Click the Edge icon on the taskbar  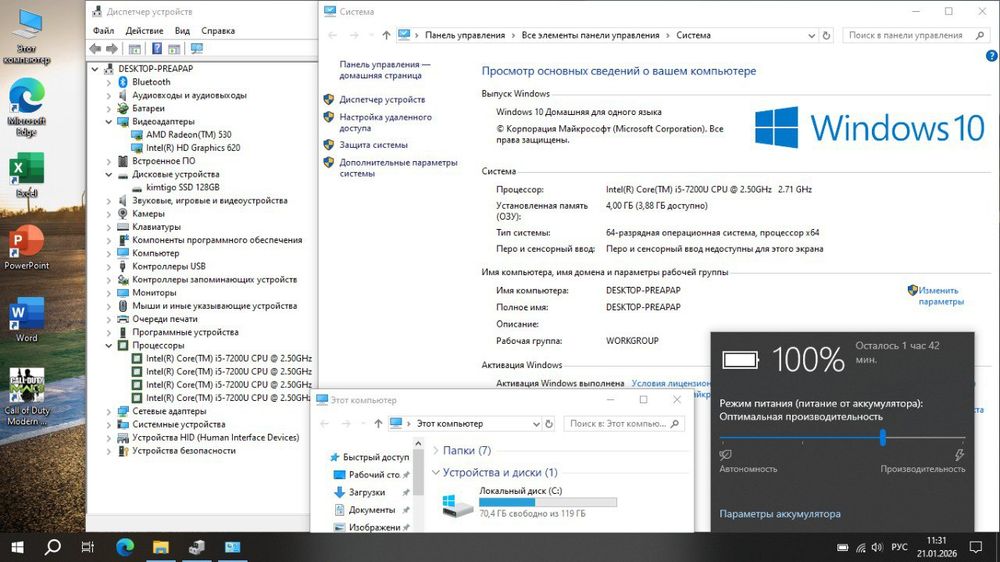tap(125, 547)
